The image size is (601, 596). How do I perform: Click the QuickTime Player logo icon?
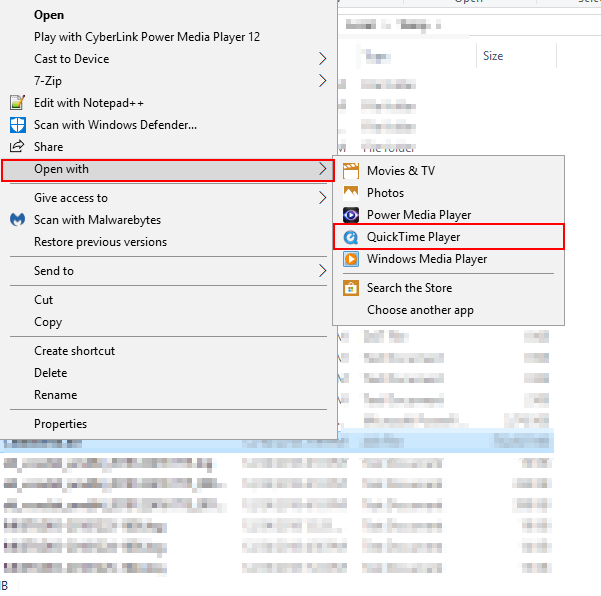(351, 237)
